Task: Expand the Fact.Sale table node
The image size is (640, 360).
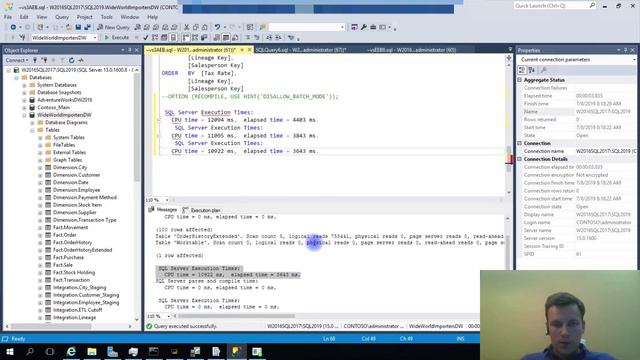Action: (x=40, y=265)
